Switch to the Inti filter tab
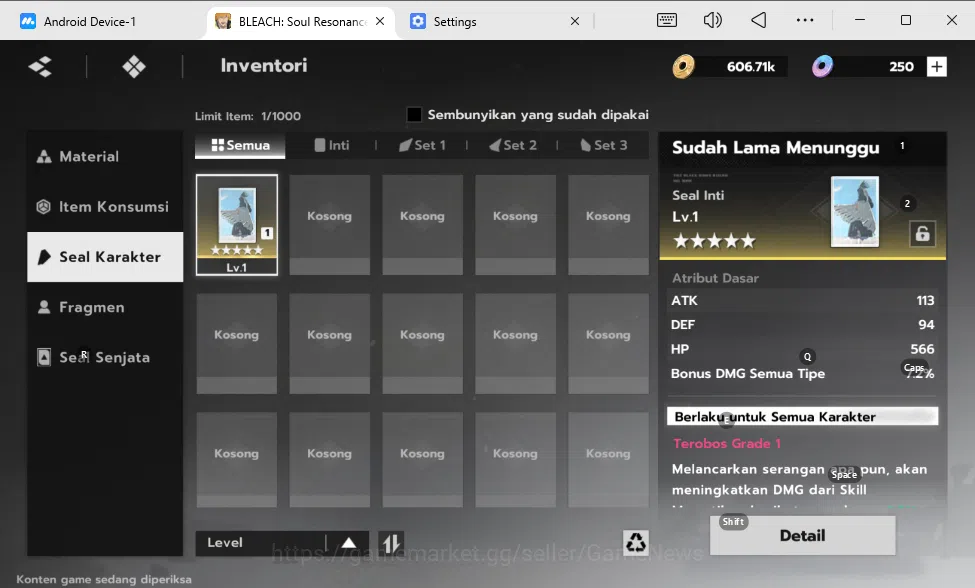The width and height of the screenshot is (975, 588). [331, 145]
